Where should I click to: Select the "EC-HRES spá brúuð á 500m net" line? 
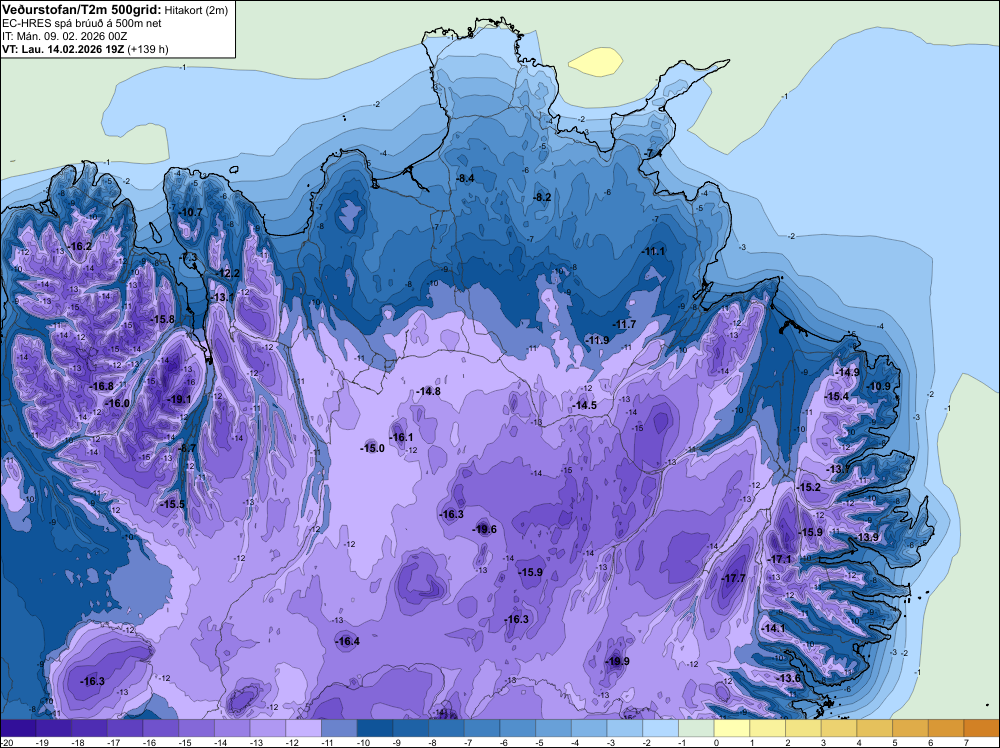coord(81,24)
